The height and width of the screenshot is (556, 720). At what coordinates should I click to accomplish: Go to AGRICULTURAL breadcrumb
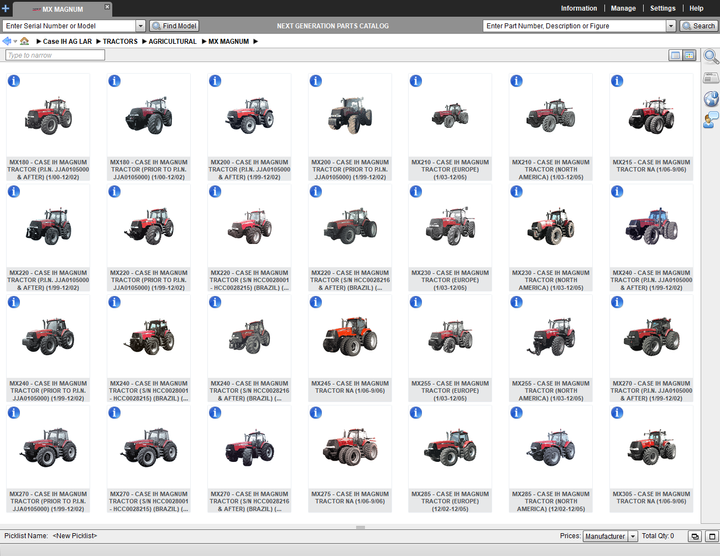(172, 41)
